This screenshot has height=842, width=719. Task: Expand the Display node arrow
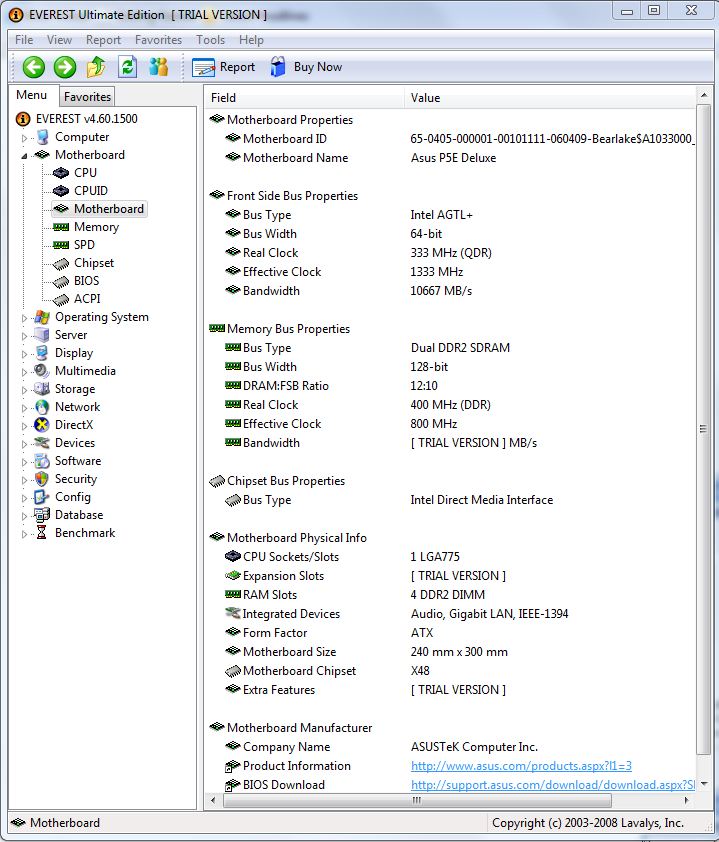tap(24, 354)
